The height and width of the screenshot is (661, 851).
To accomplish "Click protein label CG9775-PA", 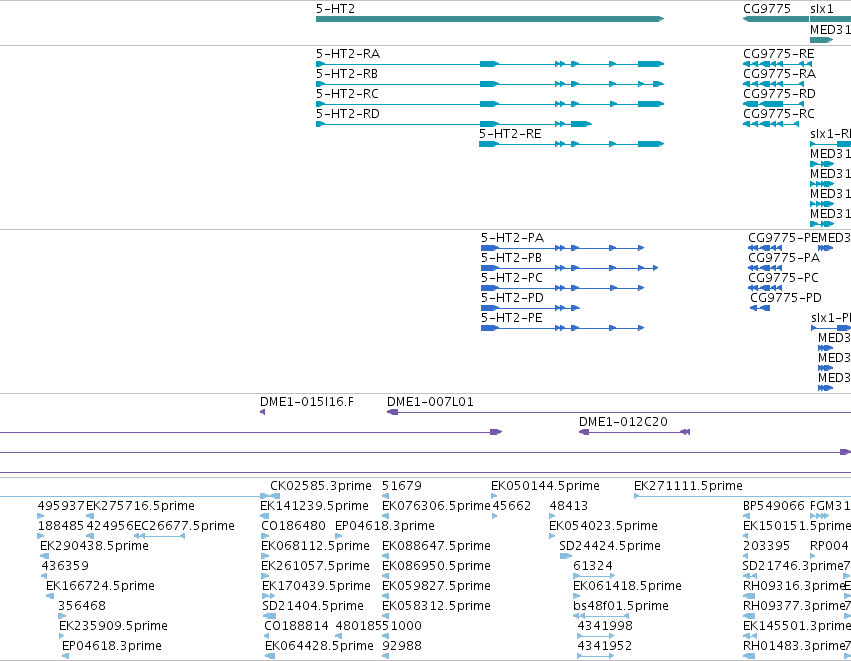I will (784, 258).
